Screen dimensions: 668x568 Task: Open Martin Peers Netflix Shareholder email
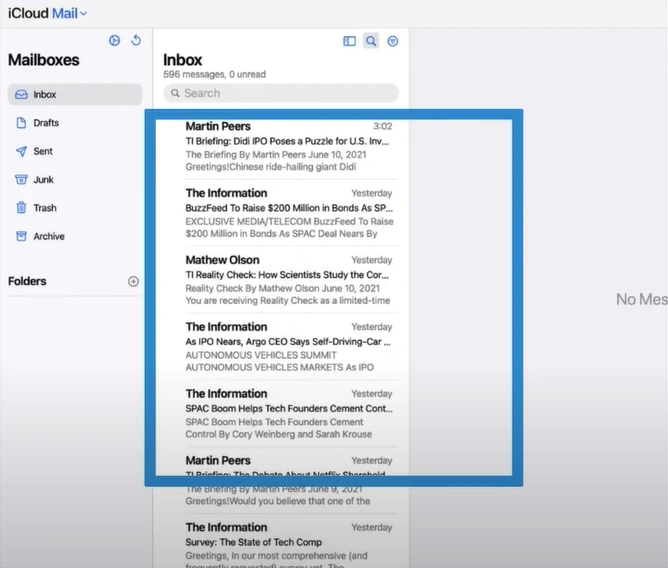(x=281, y=481)
